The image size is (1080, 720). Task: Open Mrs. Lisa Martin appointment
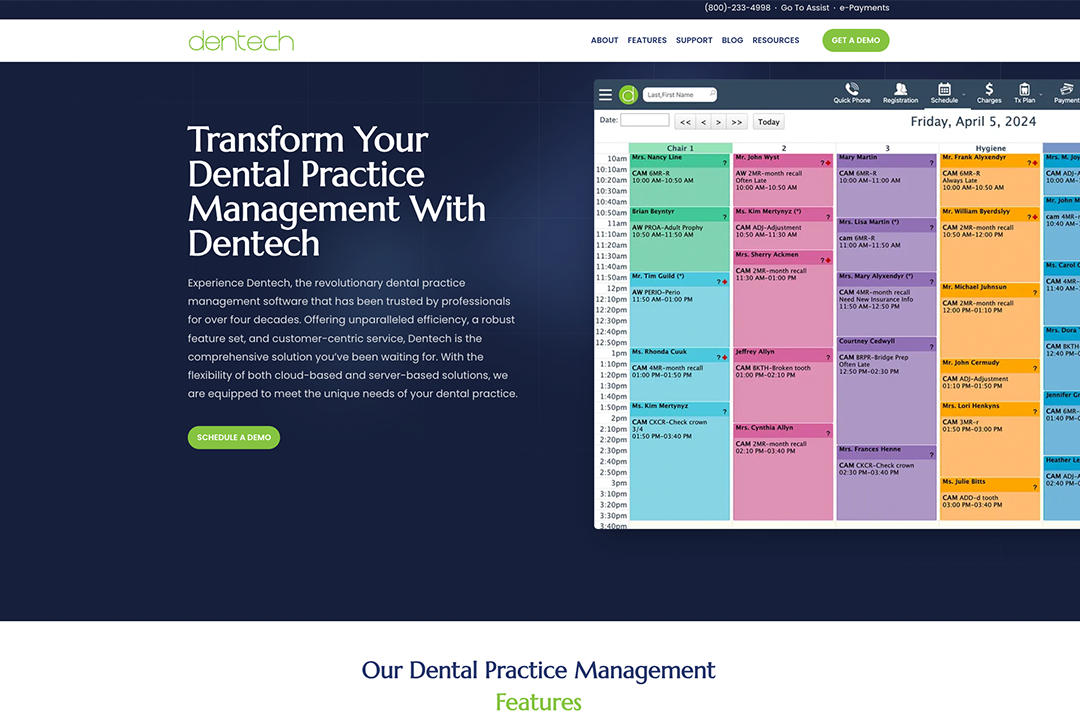(886, 244)
